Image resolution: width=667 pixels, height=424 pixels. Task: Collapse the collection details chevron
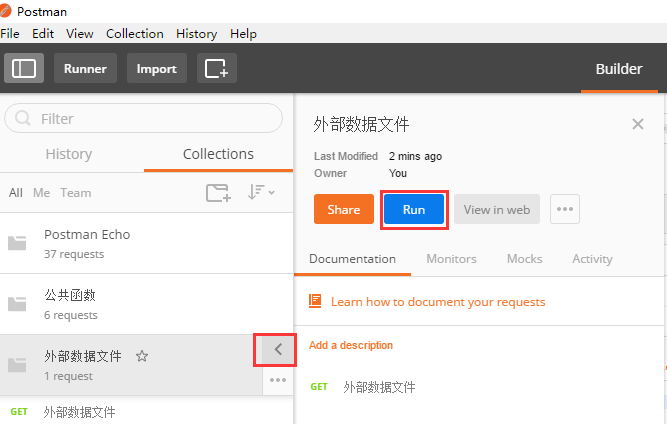click(278, 350)
